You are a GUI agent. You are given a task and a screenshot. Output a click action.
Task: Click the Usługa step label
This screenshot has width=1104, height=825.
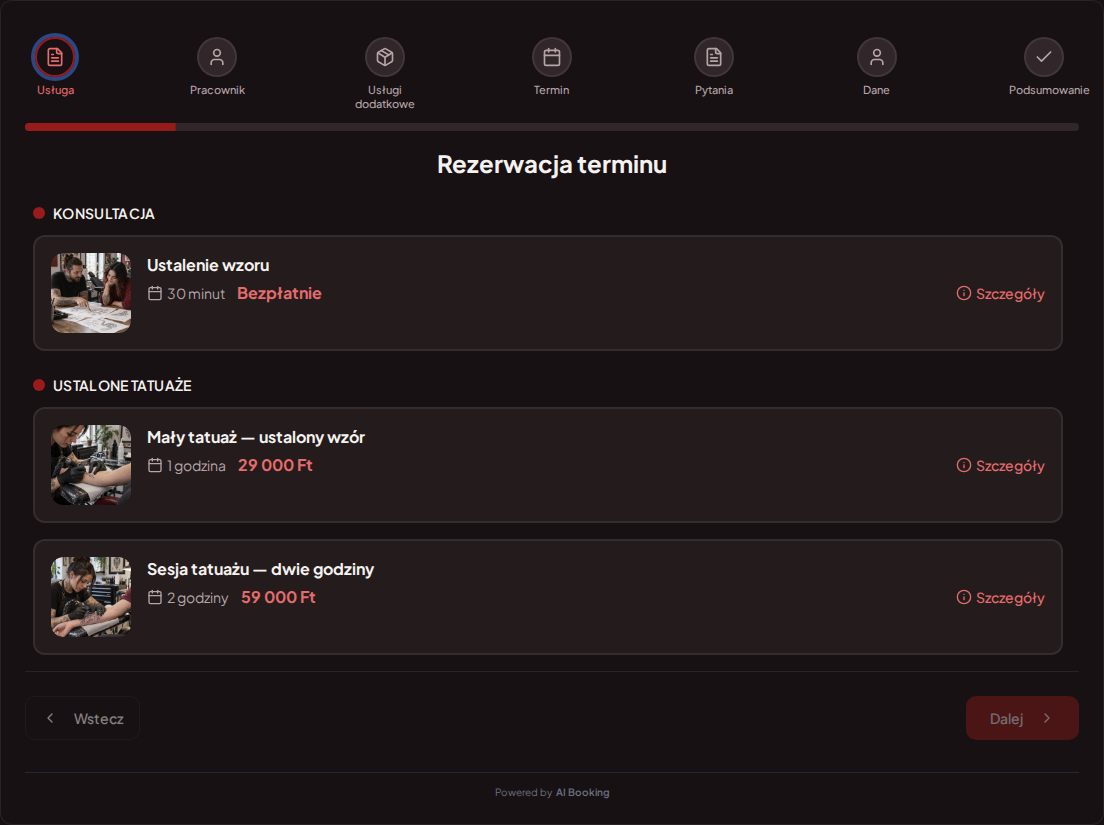click(x=56, y=90)
